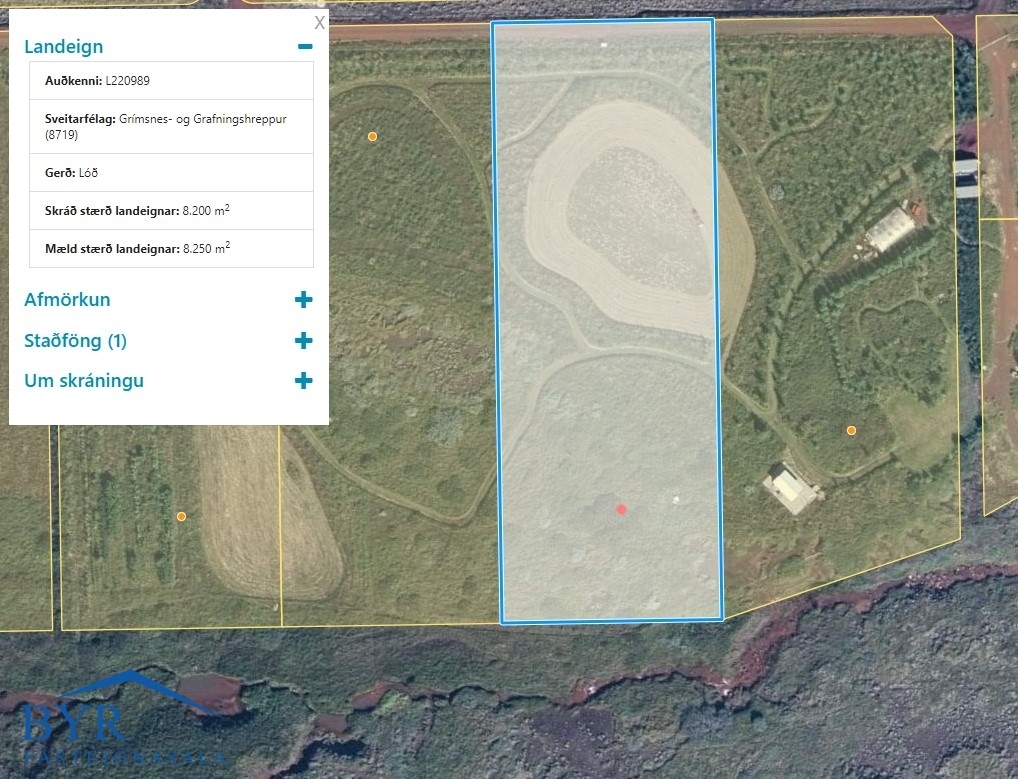
Task: Collapse the Landeign section using the minus icon
Action: tap(304, 46)
